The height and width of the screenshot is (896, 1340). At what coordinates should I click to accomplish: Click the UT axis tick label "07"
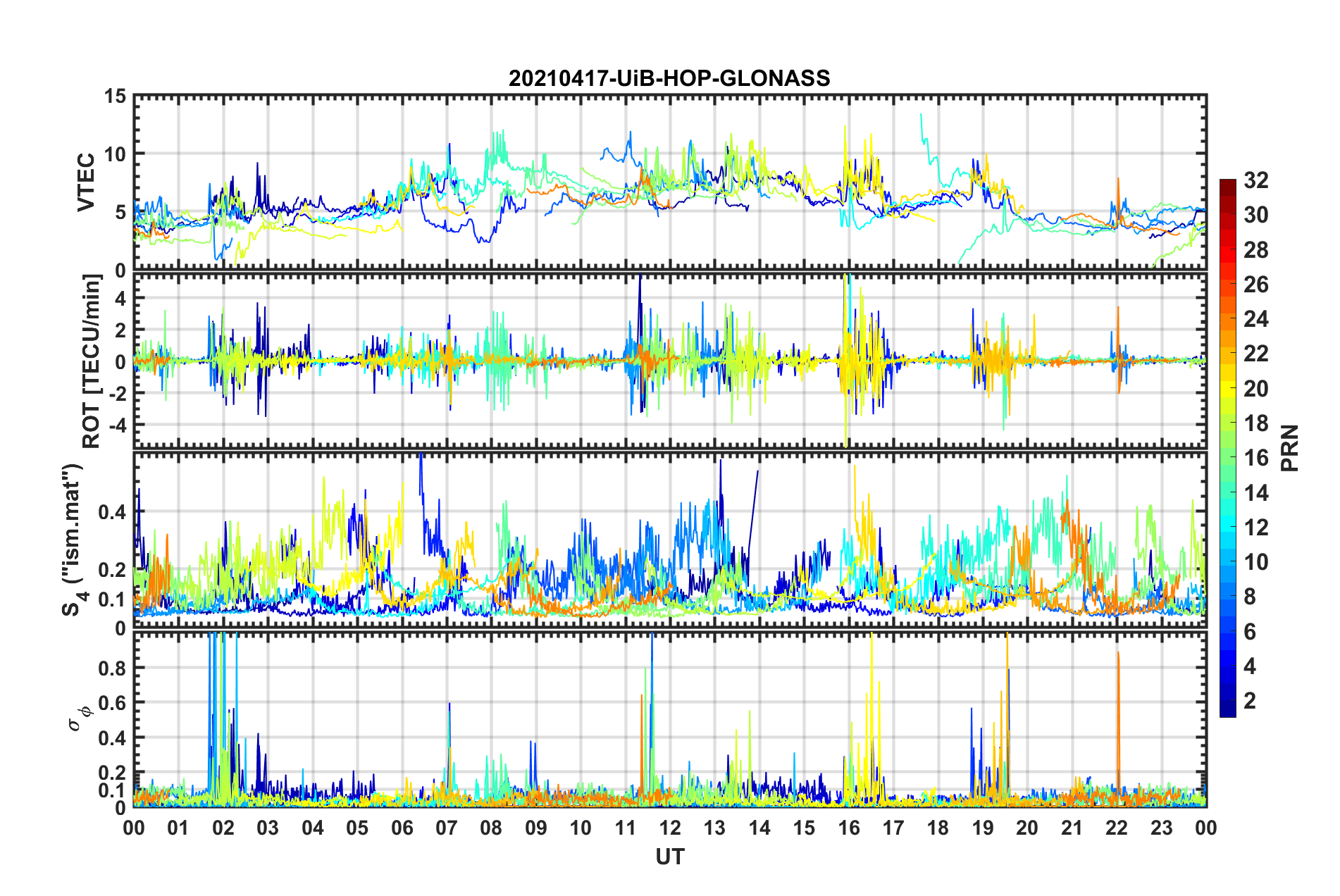click(447, 828)
